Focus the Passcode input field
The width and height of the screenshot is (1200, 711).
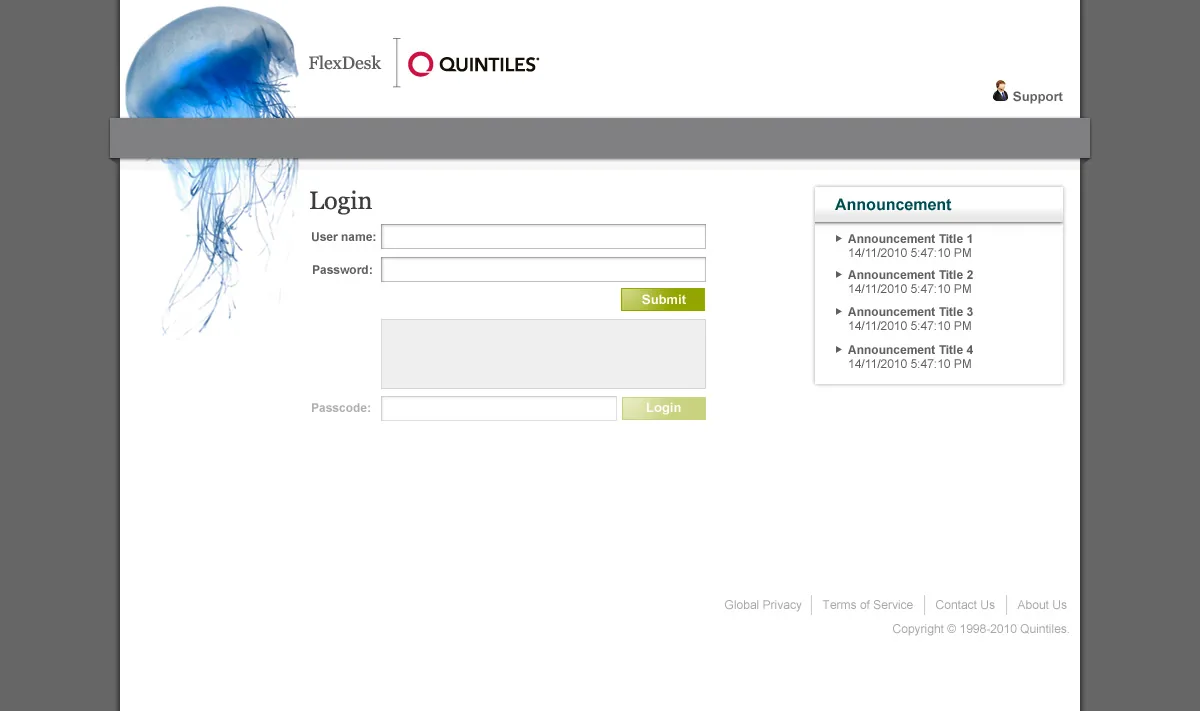pyautogui.click(x=499, y=408)
